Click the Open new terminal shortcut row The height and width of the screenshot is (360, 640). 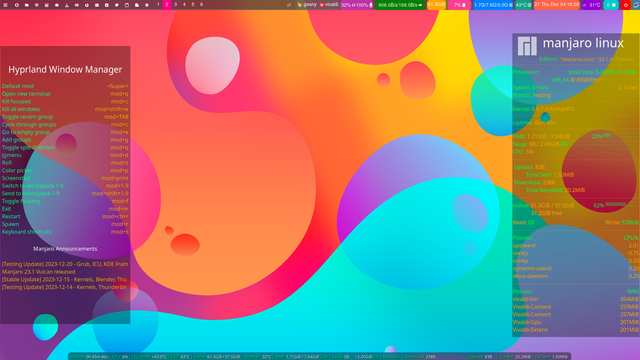click(x=65, y=94)
